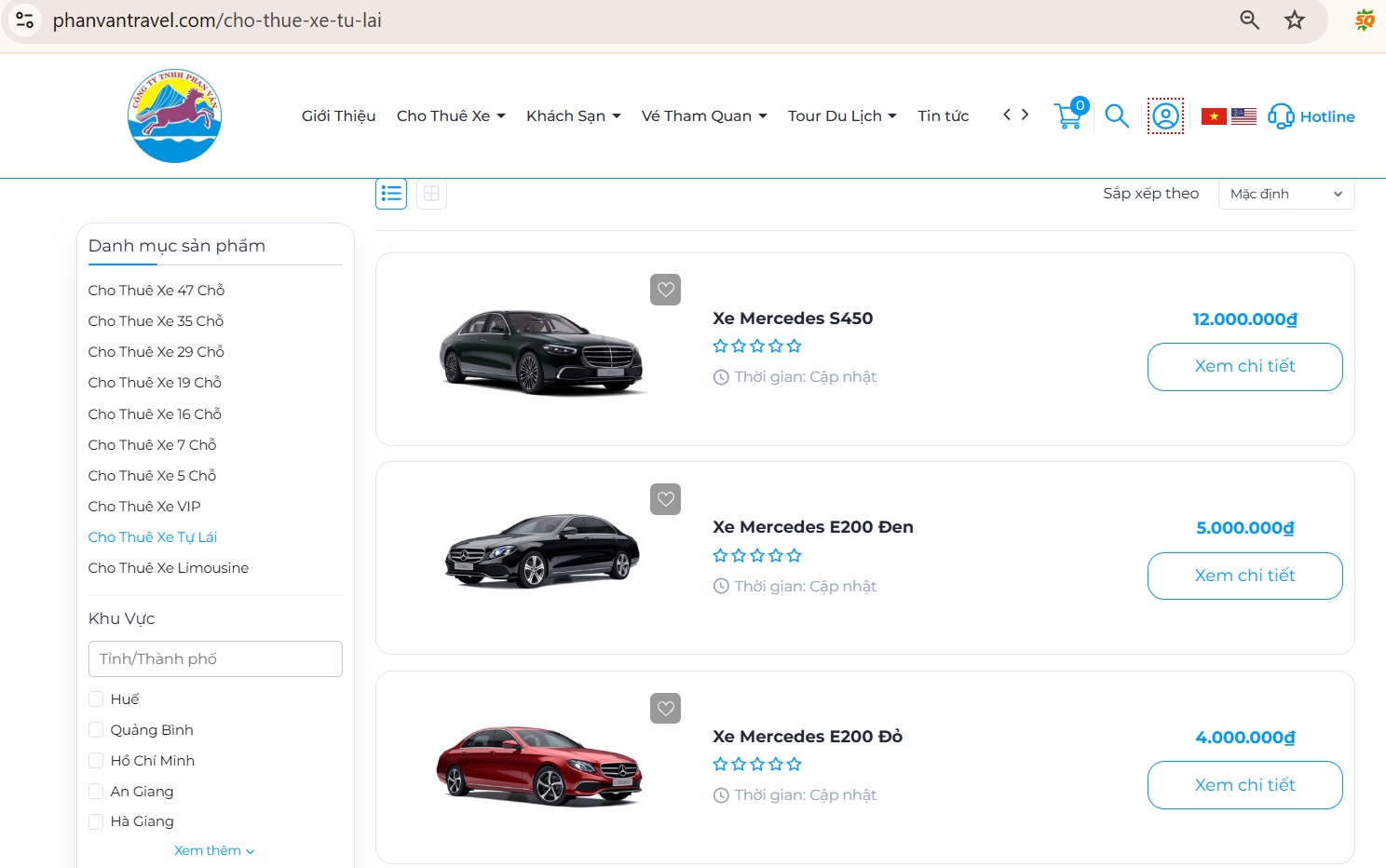Open Cho Thuê Xe 19 Chỗ category
1386x868 pixels.
pyautogui.click(x=155, y=382)
